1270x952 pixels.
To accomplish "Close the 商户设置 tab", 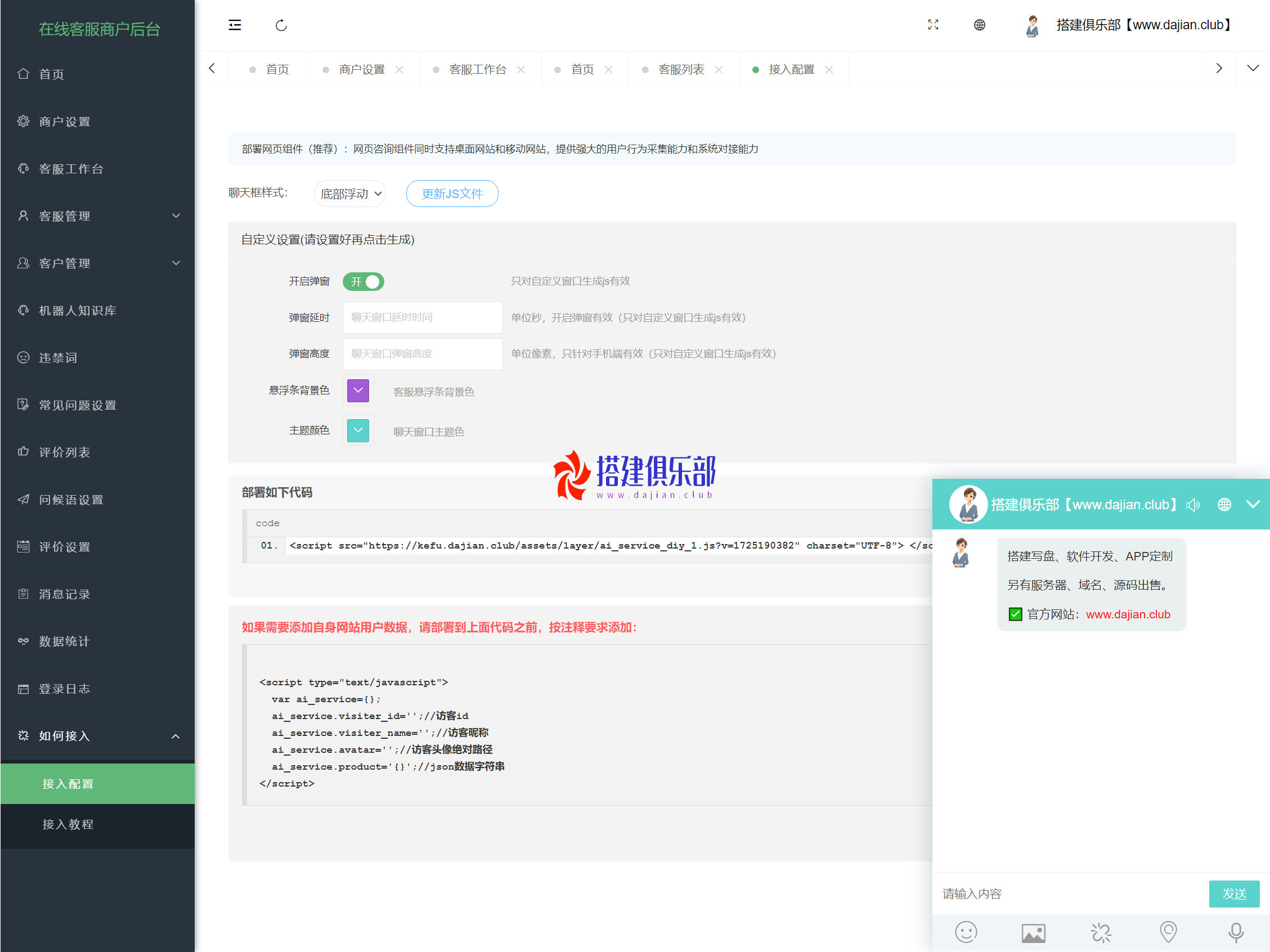I will point(399,69).
